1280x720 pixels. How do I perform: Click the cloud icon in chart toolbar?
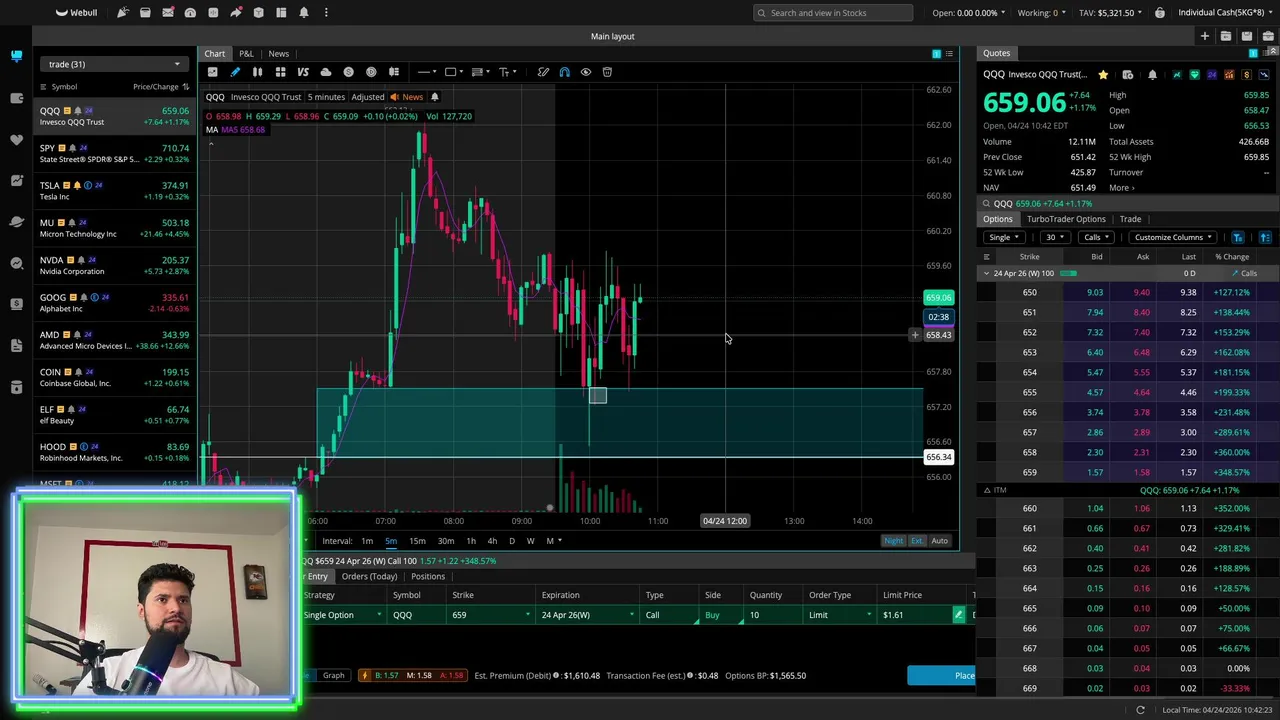[325, 72]
